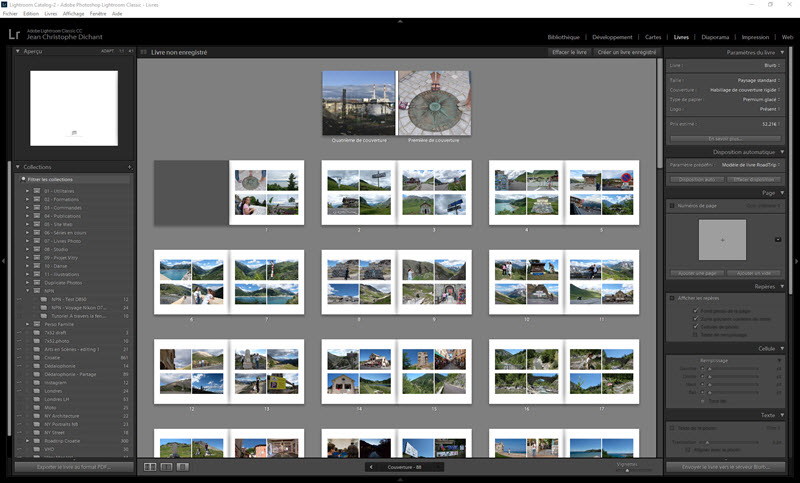Switch to single page view icon
The height and width of the screenshot is (483, 800).
[183, 467]
